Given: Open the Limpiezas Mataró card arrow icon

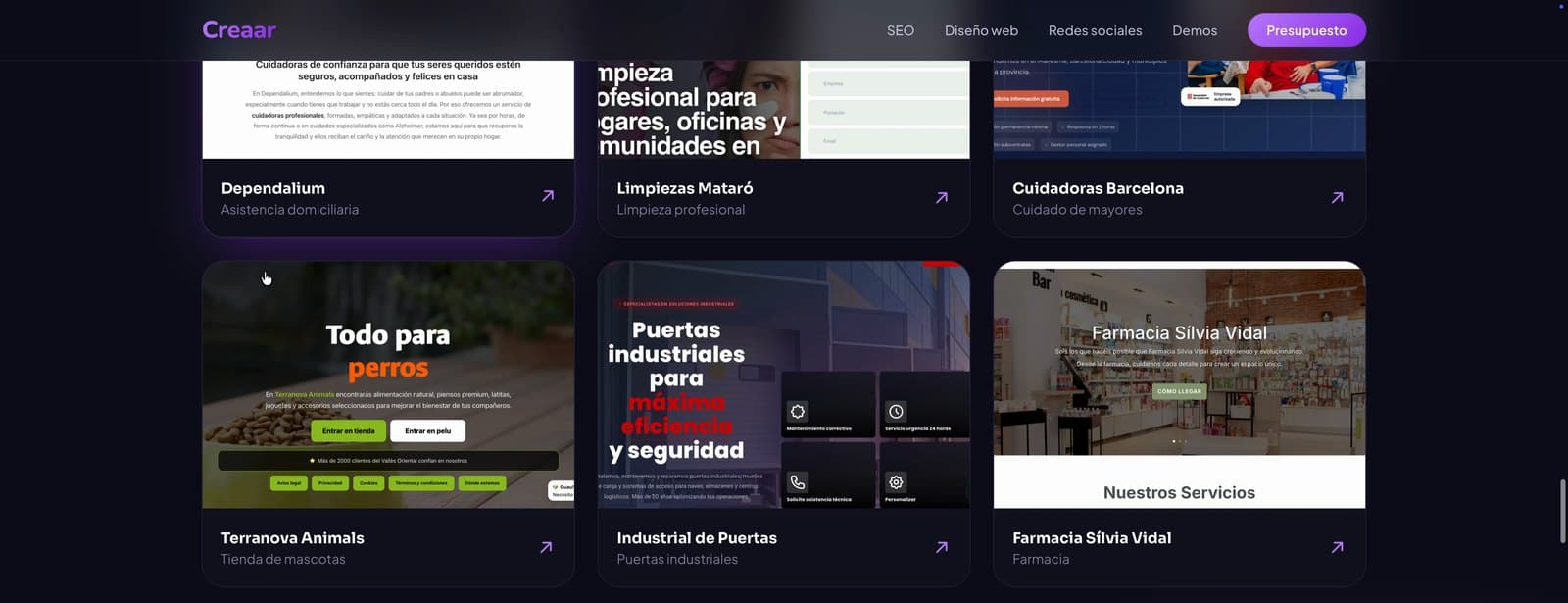Looking at the screenshot, I should (942, 197).
